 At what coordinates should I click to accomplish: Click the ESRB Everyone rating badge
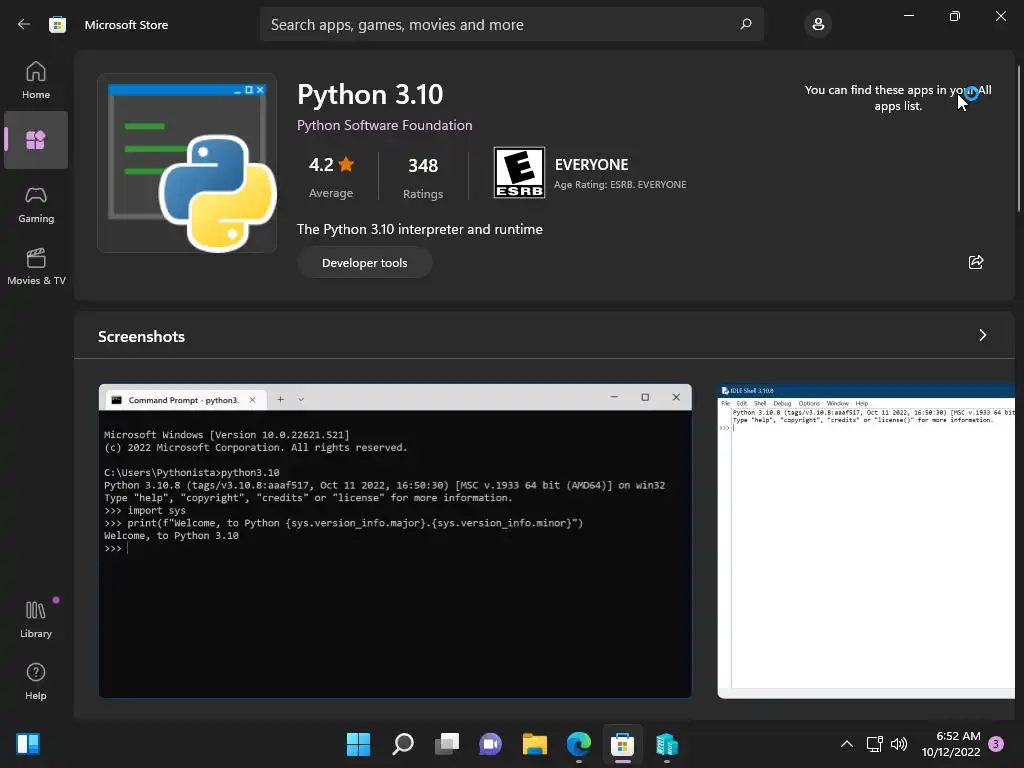pos(519,172)
